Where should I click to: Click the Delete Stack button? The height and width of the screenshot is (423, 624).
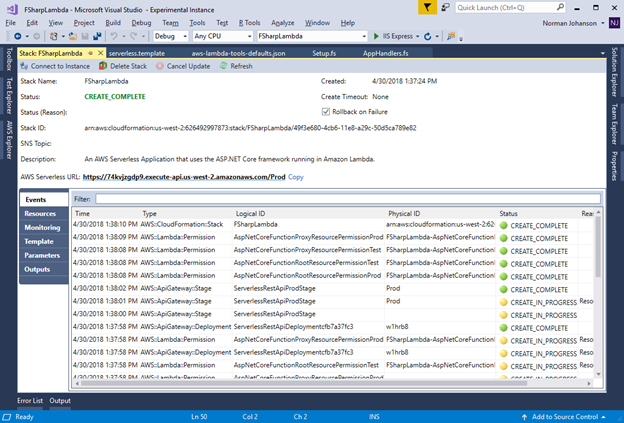[x=123, y=66]
